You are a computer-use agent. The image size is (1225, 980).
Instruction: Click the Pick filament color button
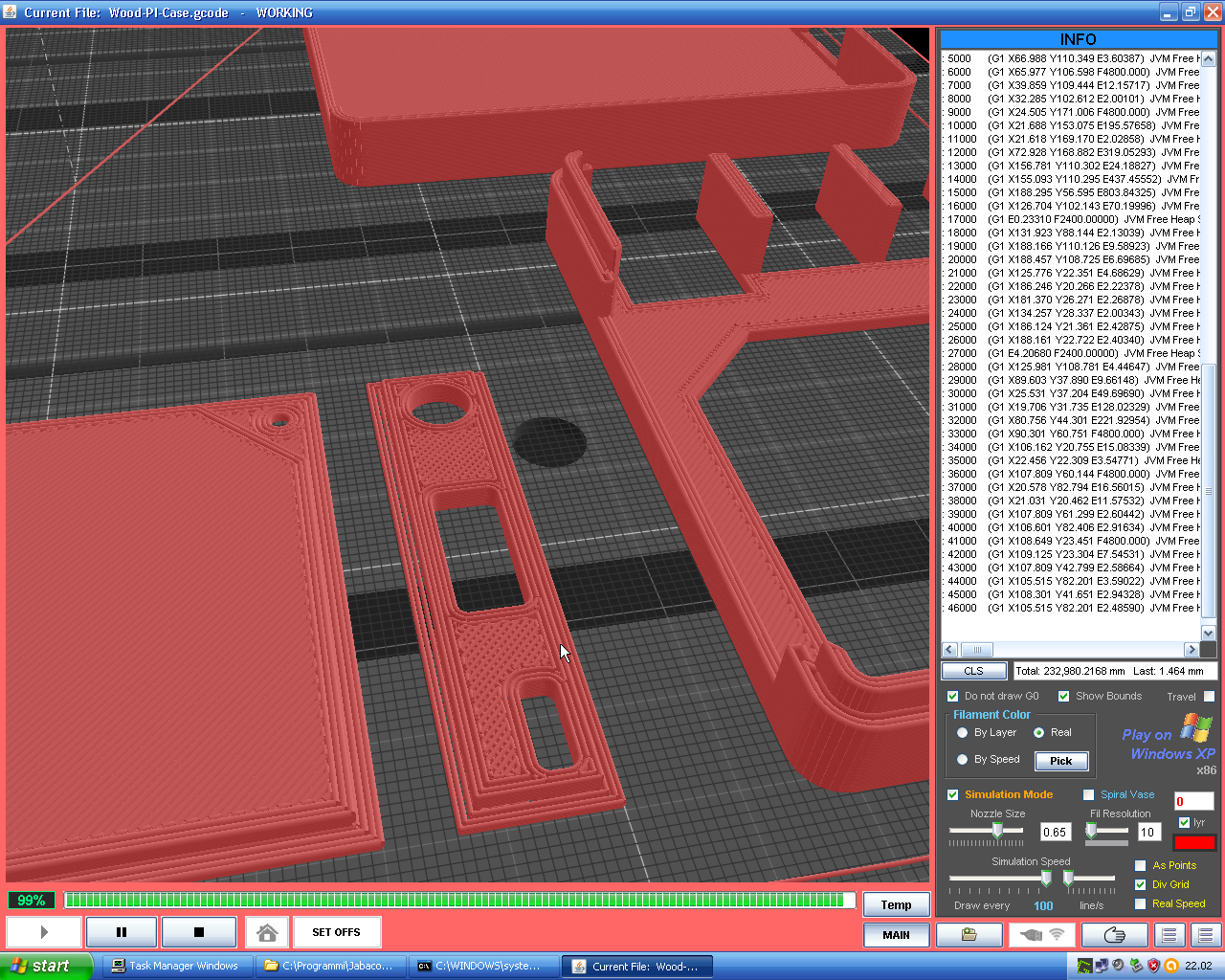1061,761
